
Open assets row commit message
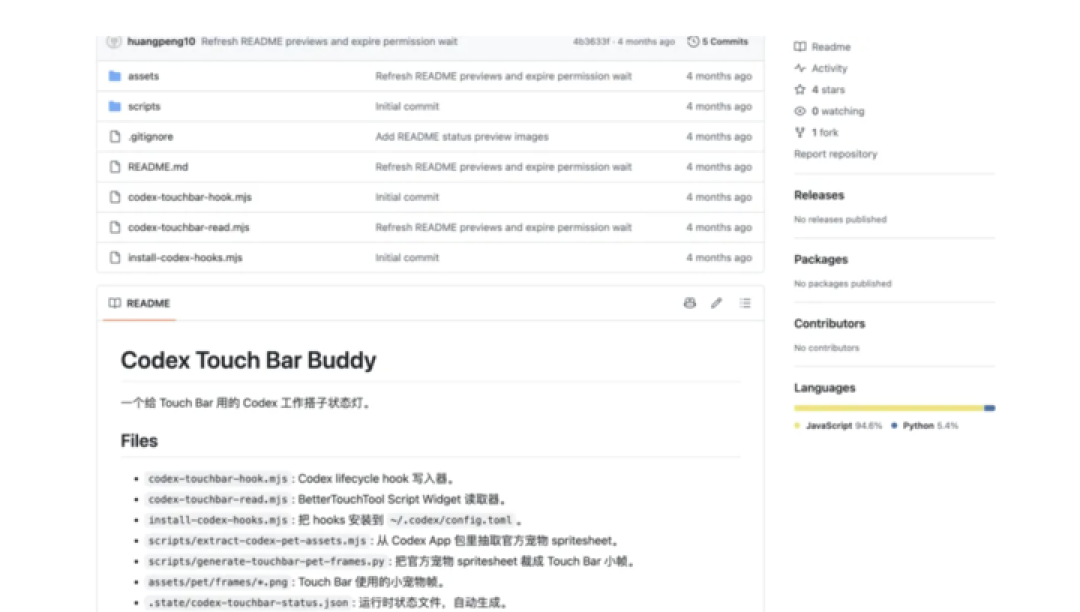(x=503, y=76)
